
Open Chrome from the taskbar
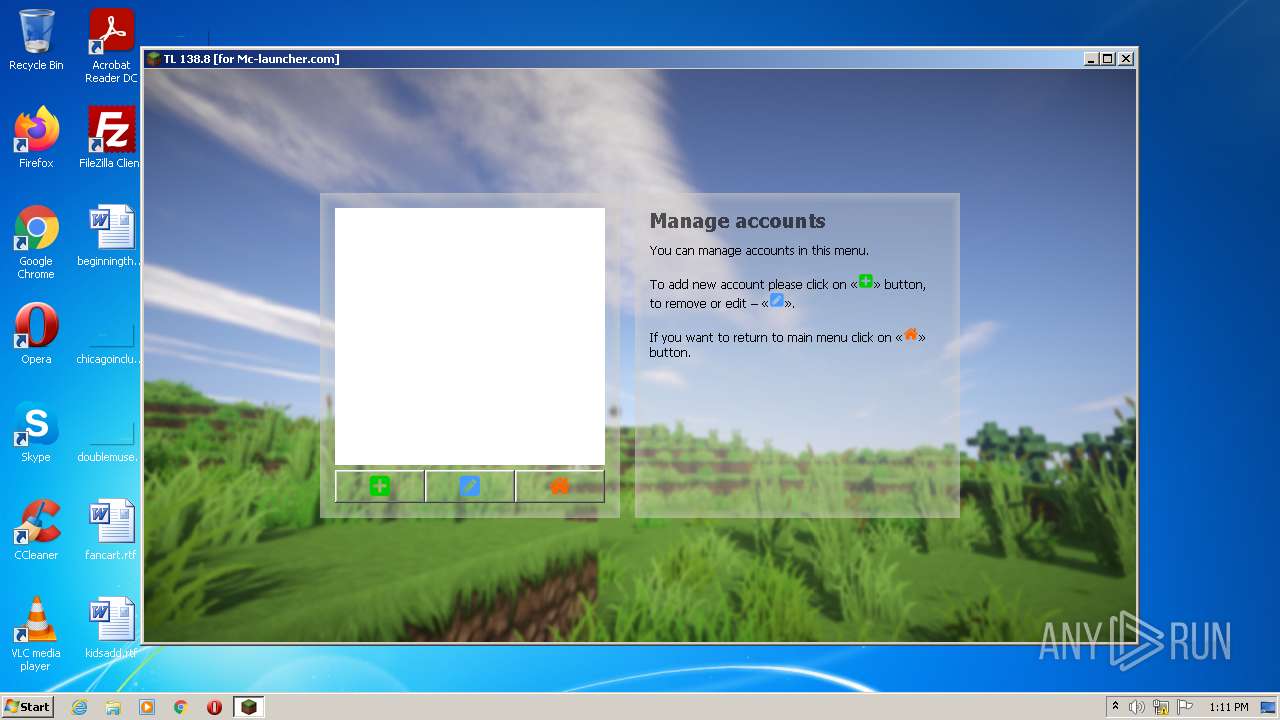181,707
